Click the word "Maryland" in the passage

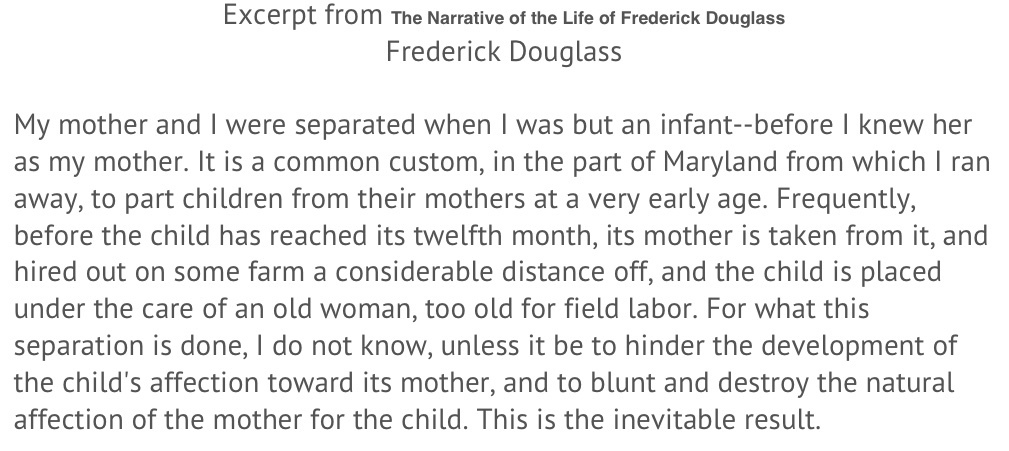[720, 161]
